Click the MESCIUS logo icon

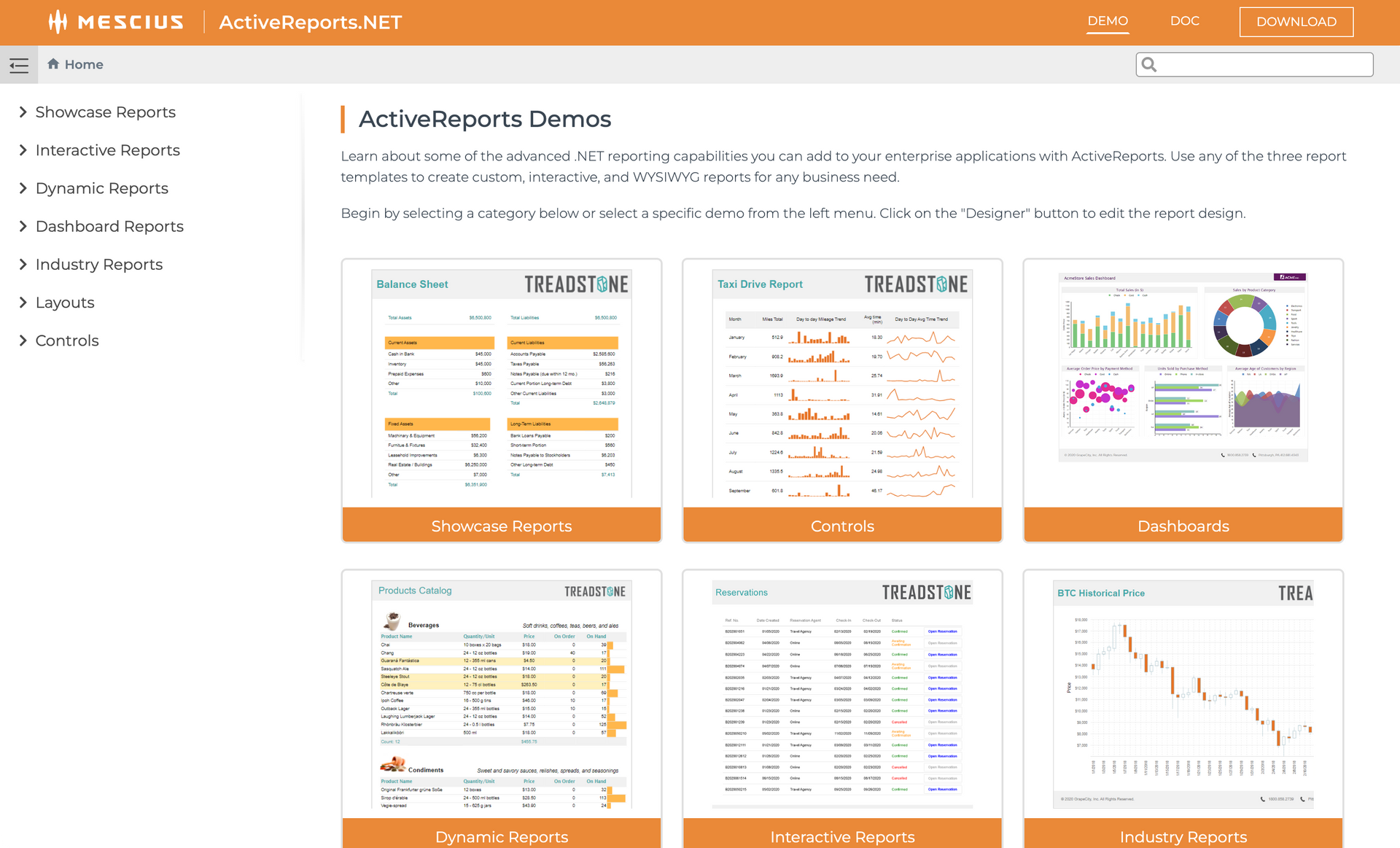[58, 22]
